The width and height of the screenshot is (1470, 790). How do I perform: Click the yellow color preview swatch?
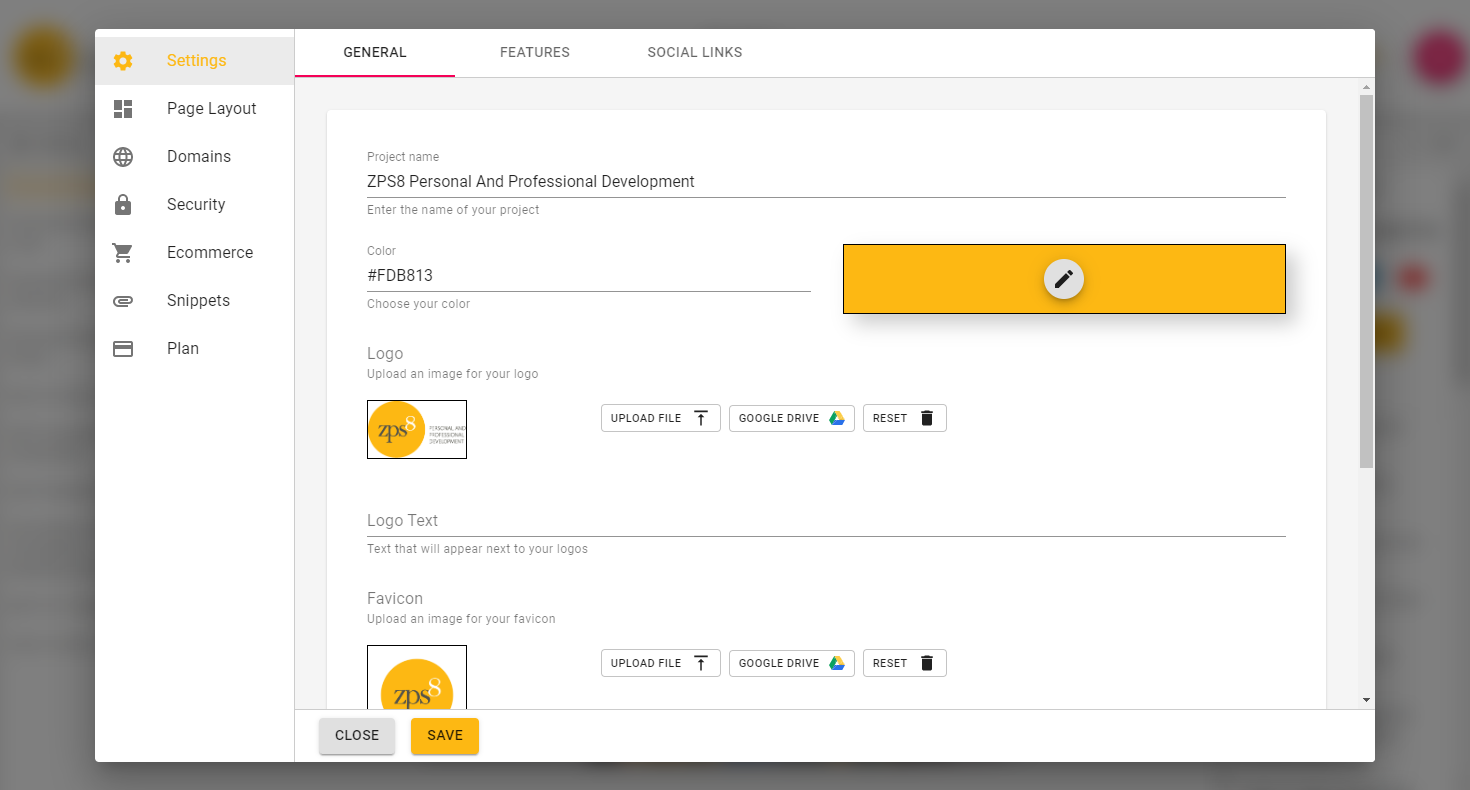(1064, 279)
